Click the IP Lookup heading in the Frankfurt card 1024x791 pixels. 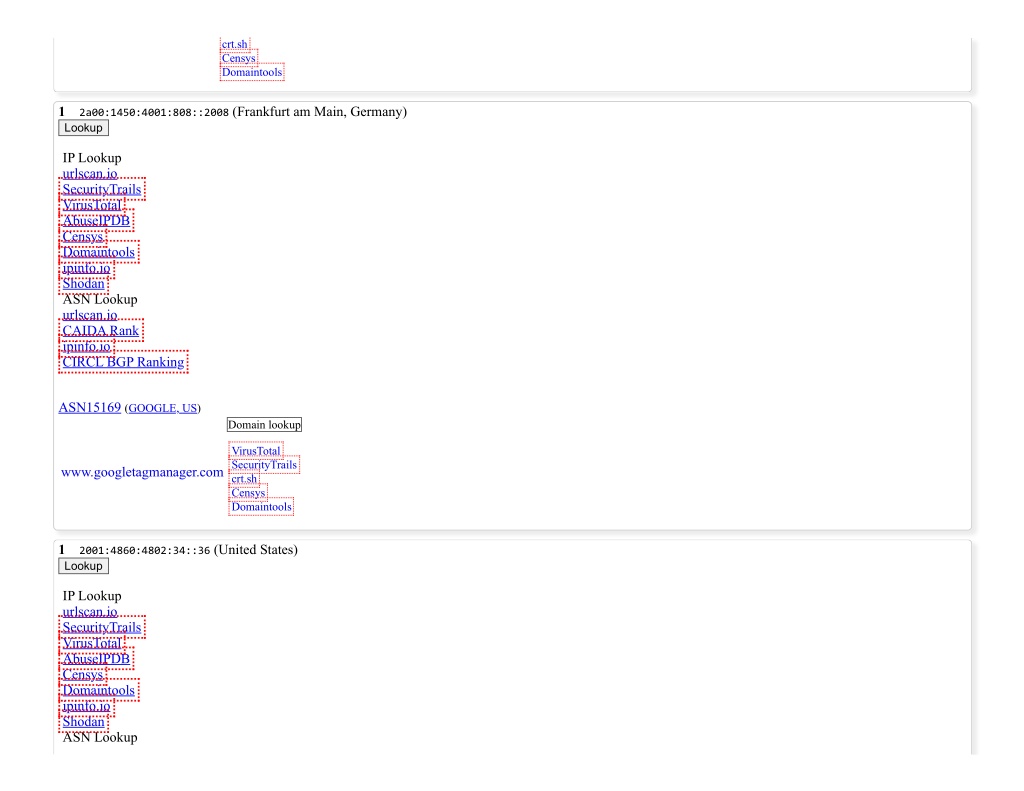pos(92,158)
